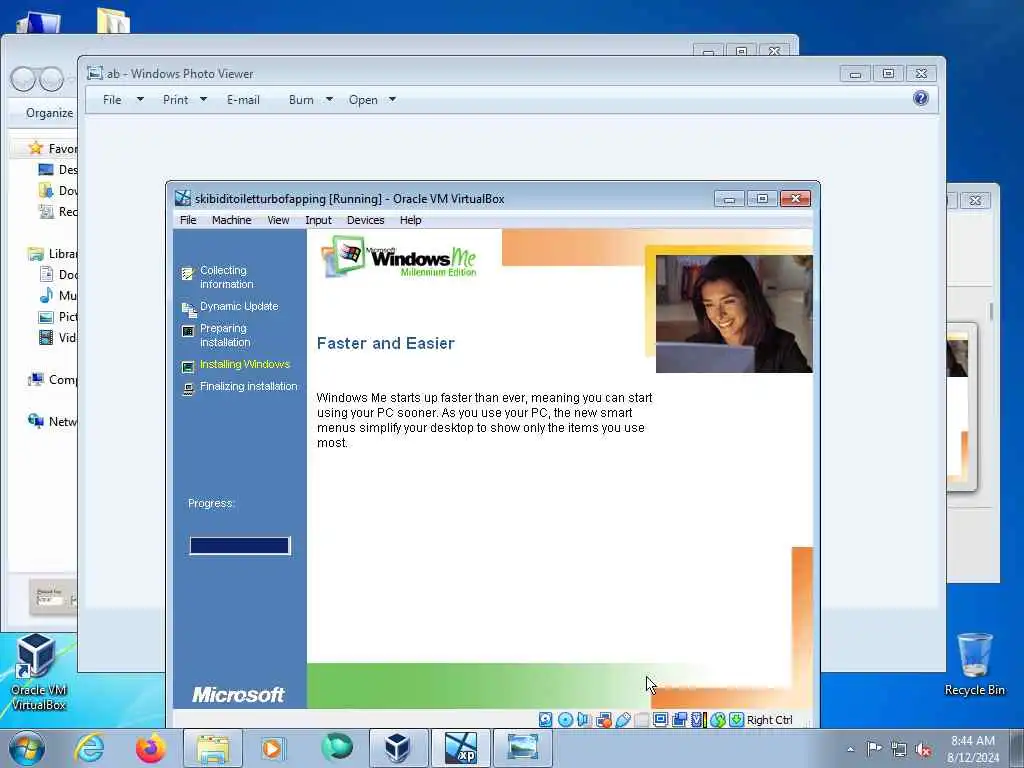The width and height of the screenshot is (1024, 768).
Task: Select Libraries in Explorer navigation pane
Action: tap(54, 253)
